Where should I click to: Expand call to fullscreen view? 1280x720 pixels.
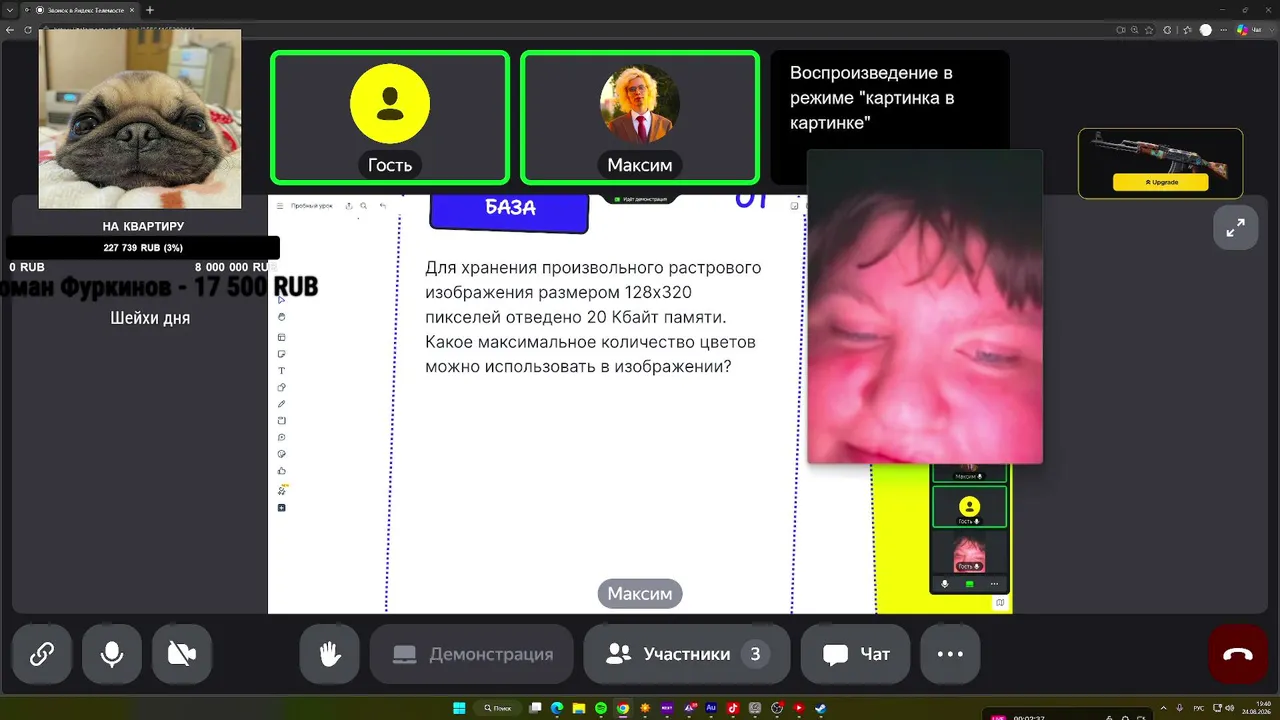[x=1236, y=228]
